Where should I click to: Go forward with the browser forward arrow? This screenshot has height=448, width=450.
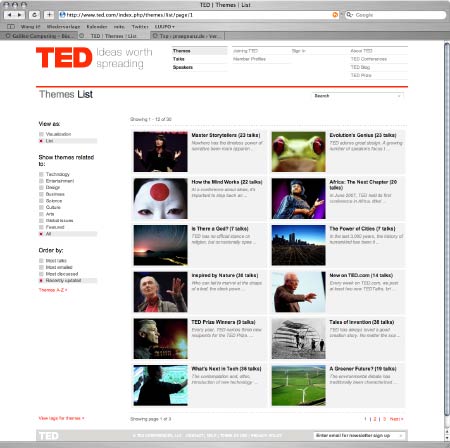pos(19,15)
